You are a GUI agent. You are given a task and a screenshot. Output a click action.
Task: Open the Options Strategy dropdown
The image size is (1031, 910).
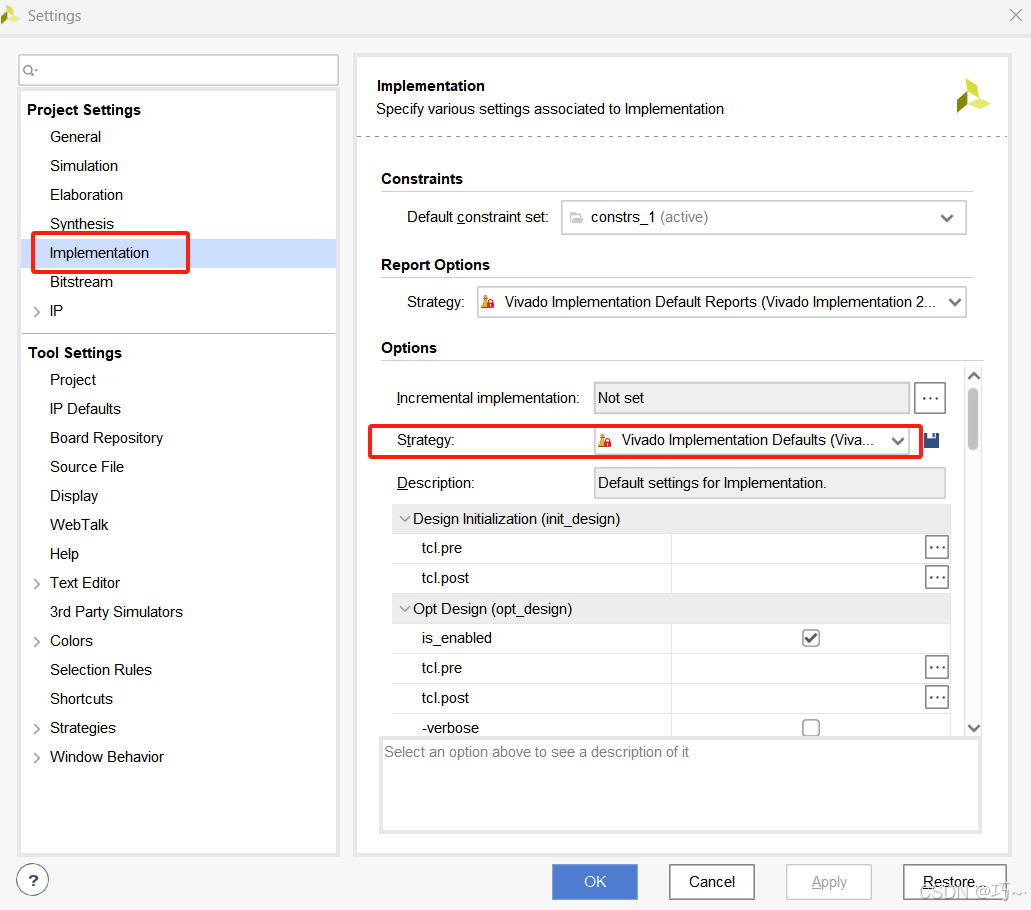752,441
